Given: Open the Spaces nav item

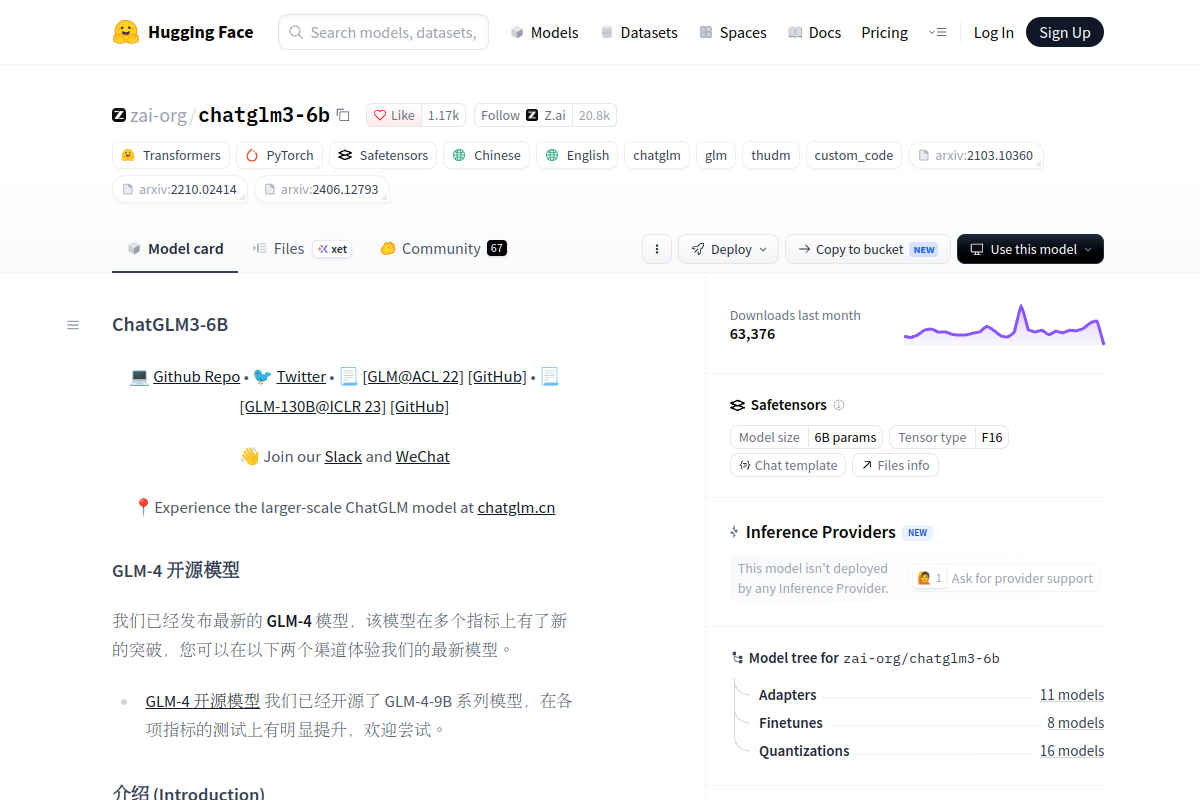Looking at the screenshot, I should (x=733, y=32).
